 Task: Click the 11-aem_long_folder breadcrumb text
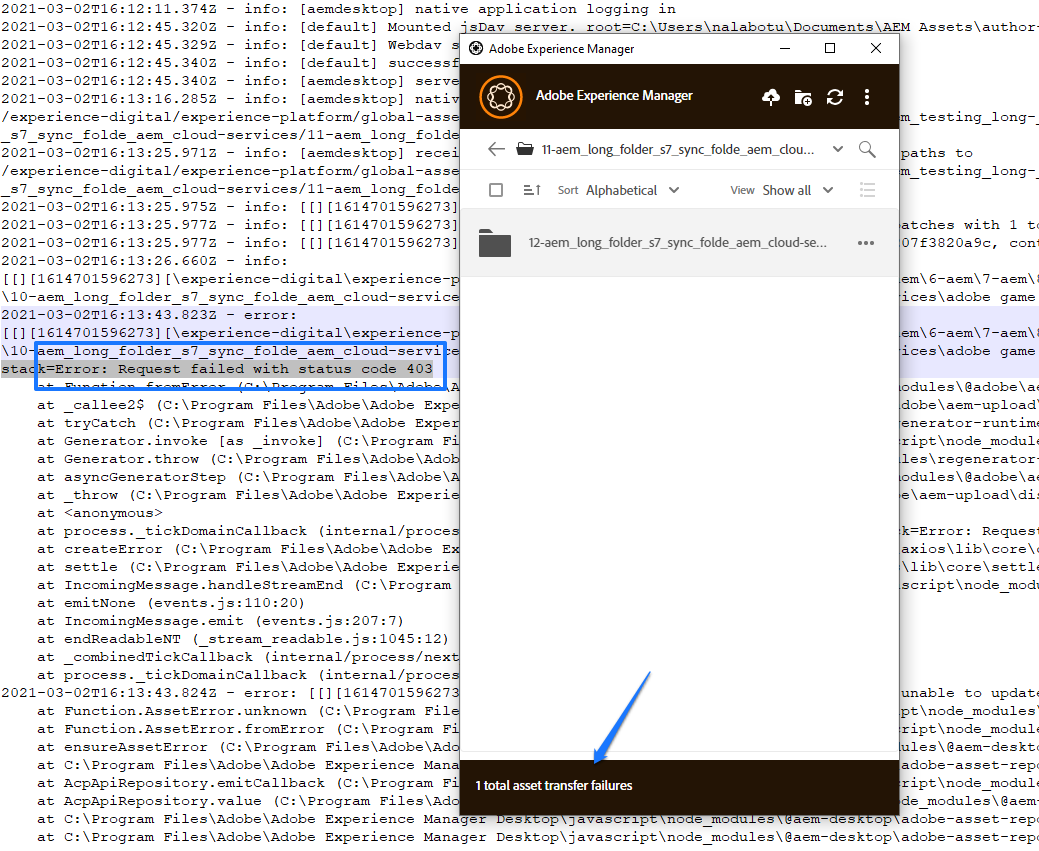click(677, 150)
